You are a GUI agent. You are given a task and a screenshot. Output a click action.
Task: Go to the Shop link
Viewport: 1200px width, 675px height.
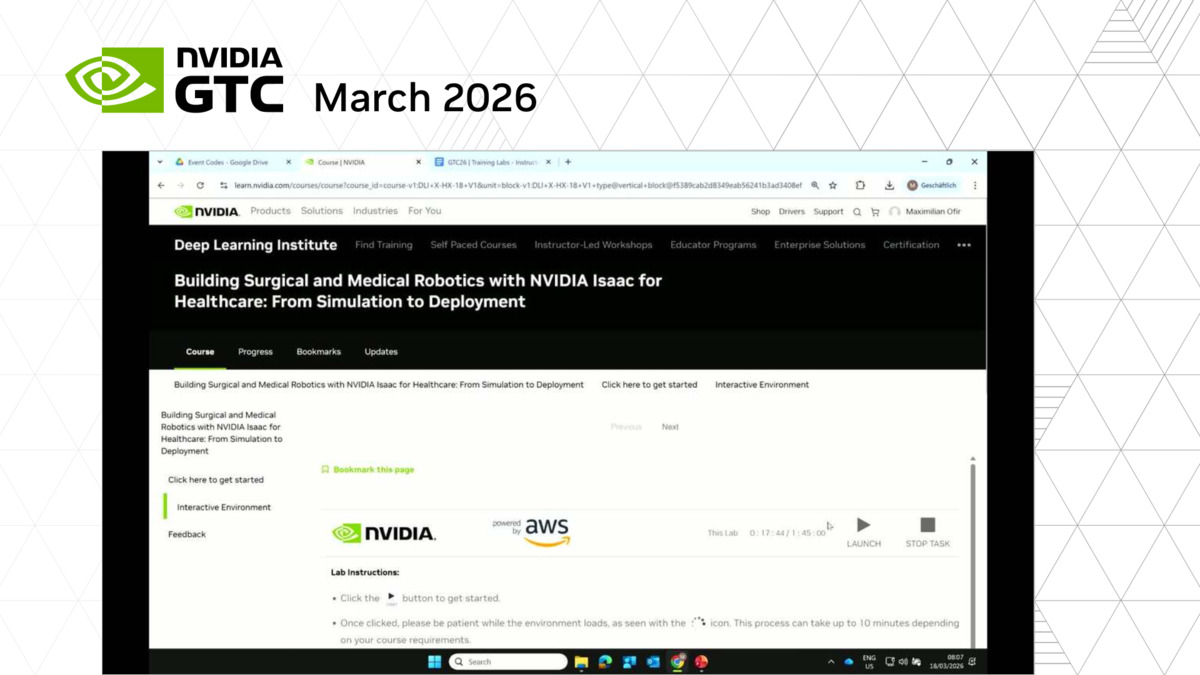761,212
